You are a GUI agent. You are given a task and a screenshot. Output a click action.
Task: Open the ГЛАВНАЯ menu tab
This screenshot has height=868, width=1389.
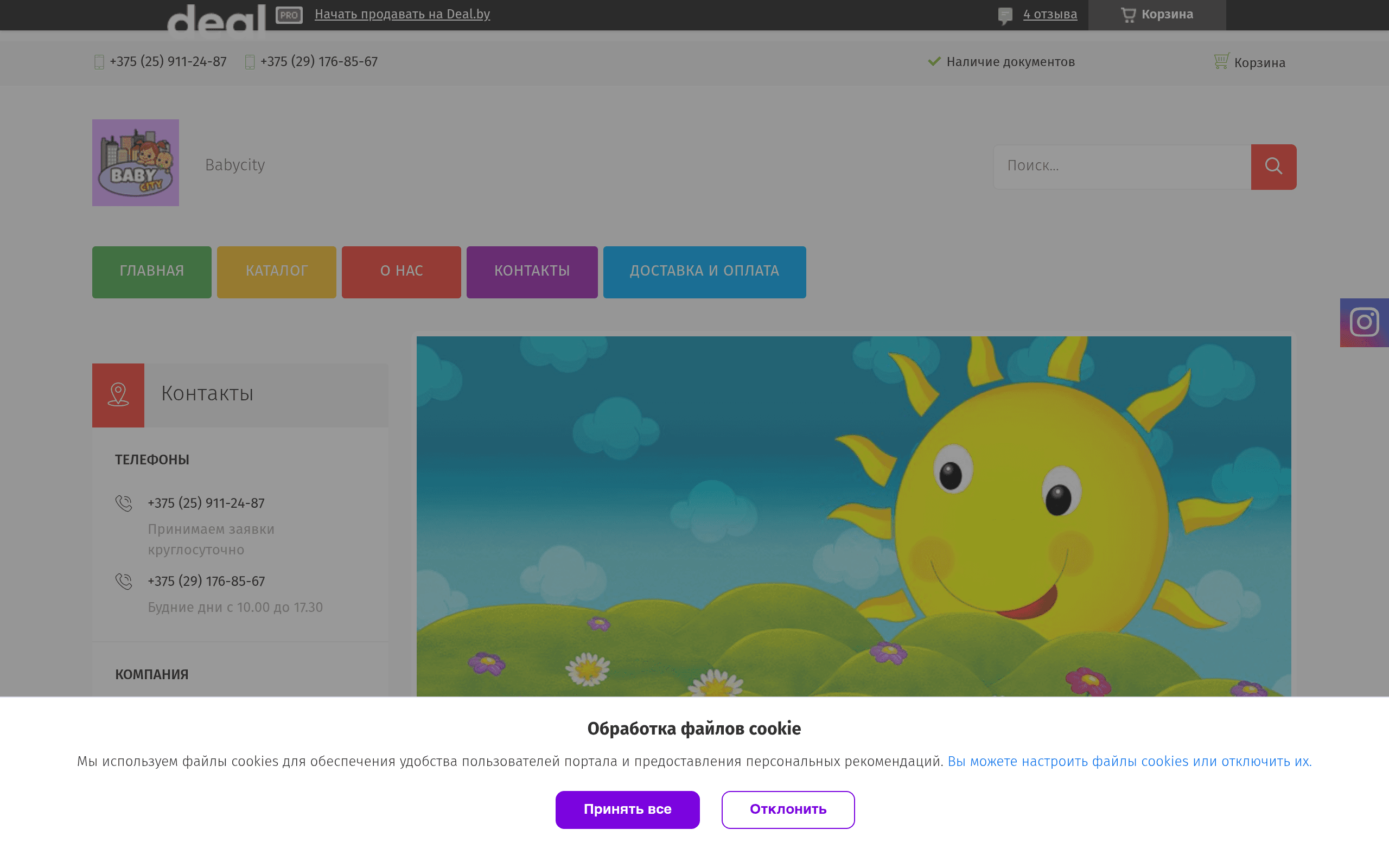point(151,272)
